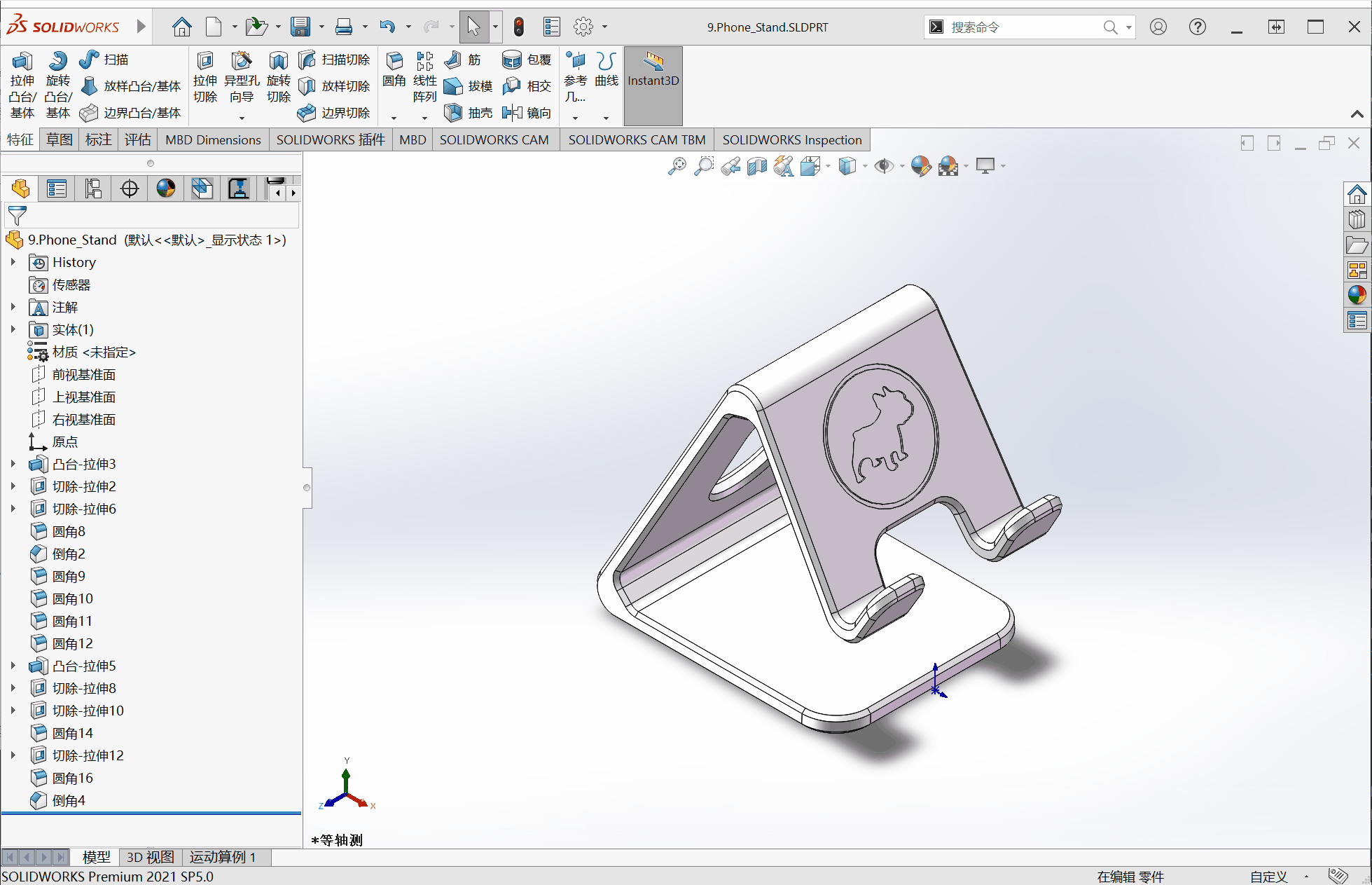Click the Curves (曲线) tool

pyautogui.click(x=607, y=70)
